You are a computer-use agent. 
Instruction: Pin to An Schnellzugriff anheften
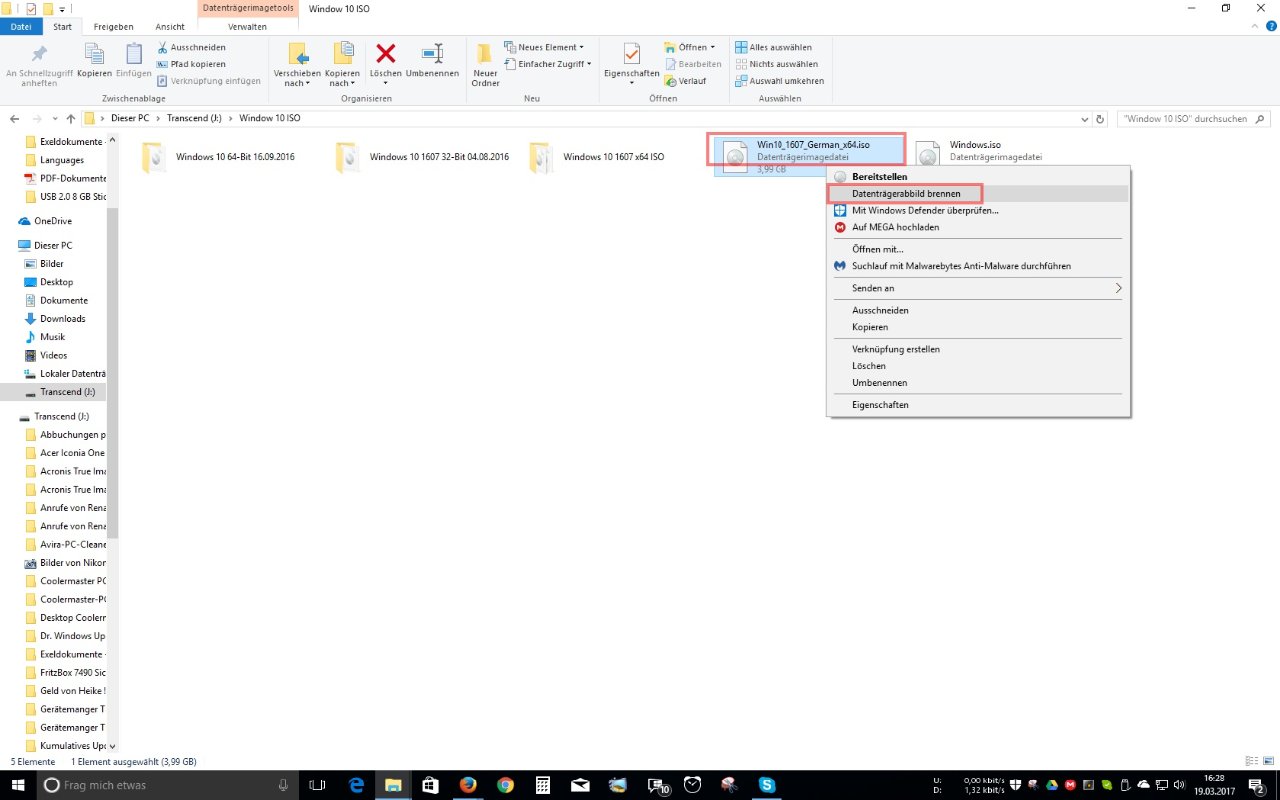click(x=39, y=65)
